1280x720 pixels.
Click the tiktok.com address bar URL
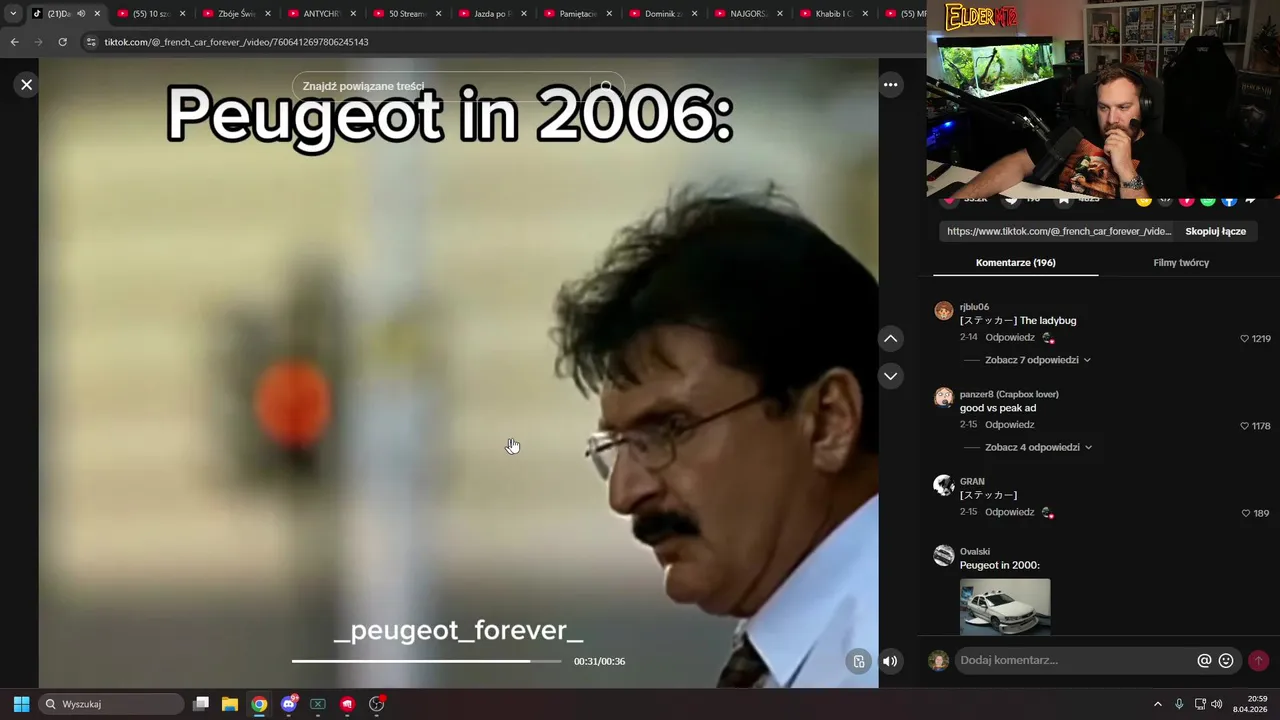pos(237,42)
